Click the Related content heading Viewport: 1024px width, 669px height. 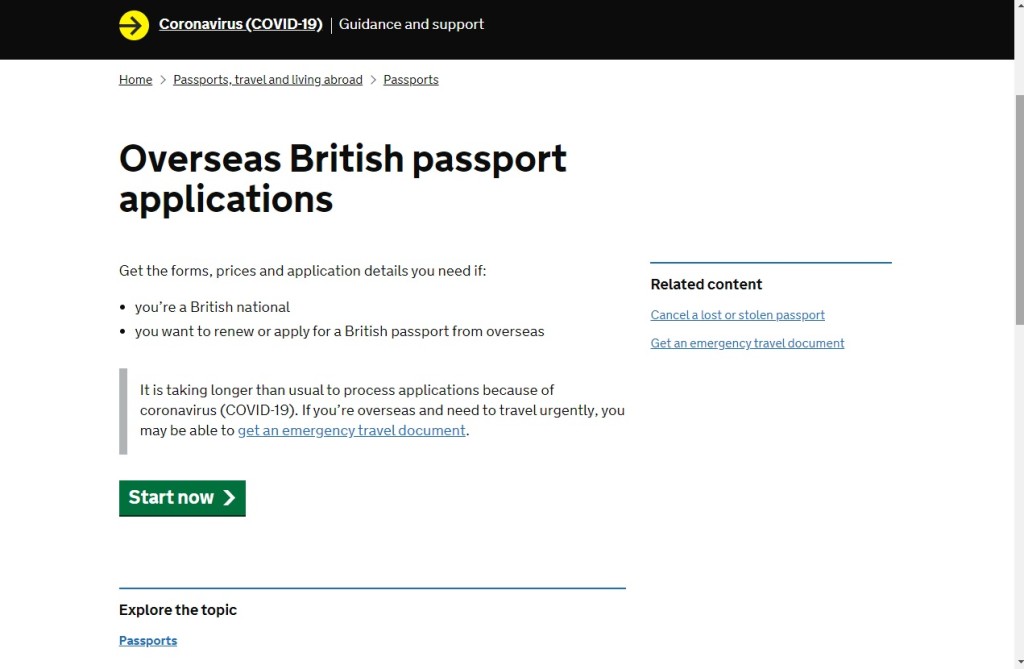706,285
